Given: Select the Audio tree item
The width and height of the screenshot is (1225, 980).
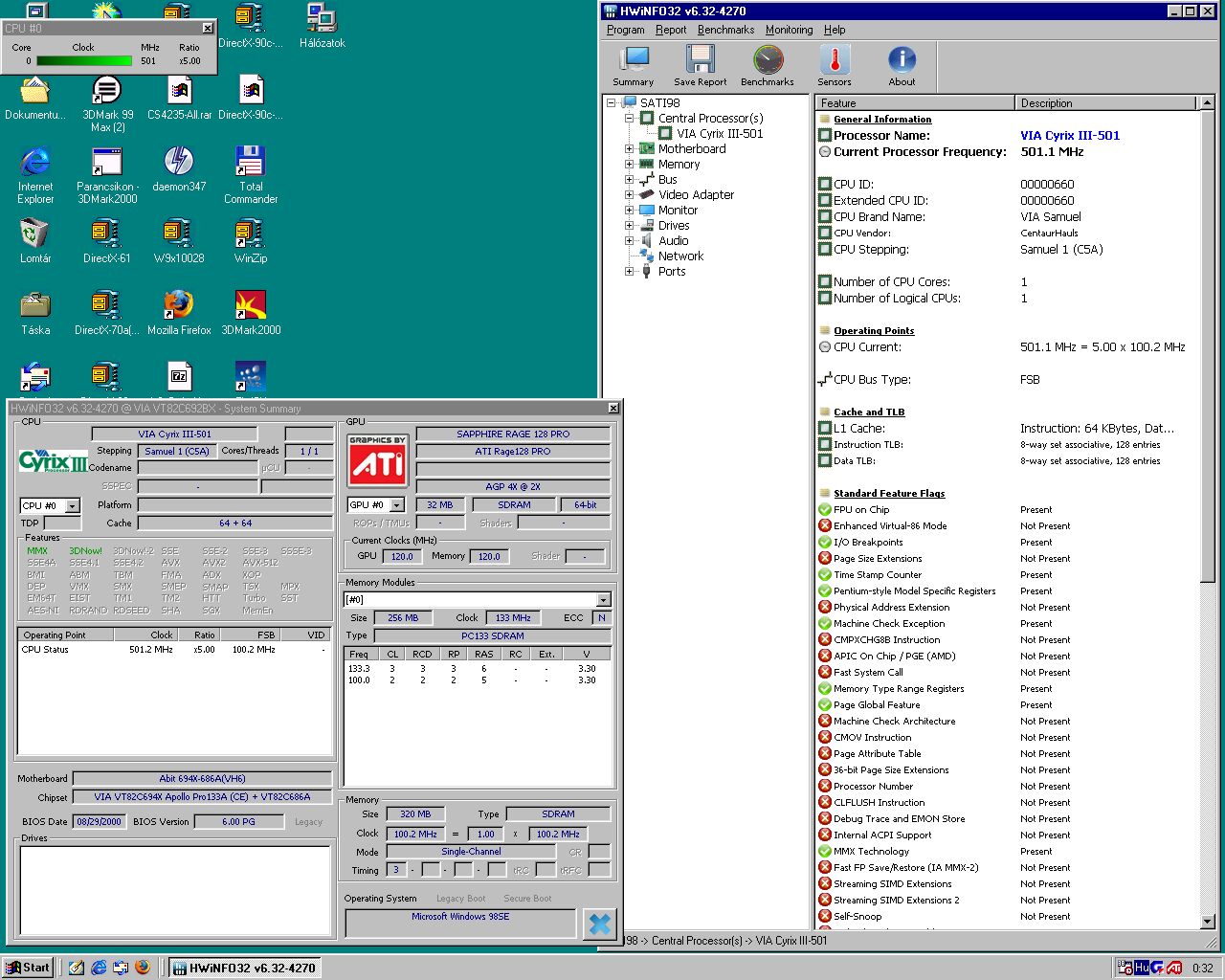Looking at the screenshot, I should point(673,241).
